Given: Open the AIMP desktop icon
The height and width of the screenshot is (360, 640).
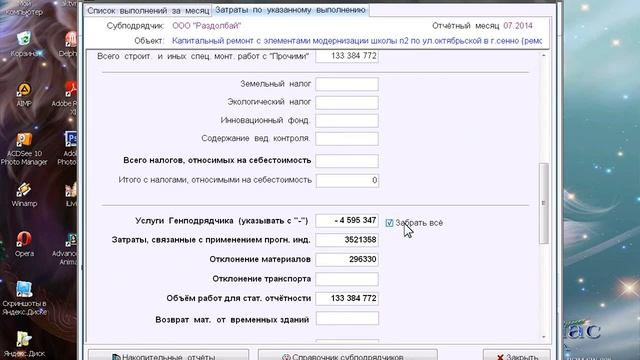Looking at the screenshot, I should [x=24, y=95].
